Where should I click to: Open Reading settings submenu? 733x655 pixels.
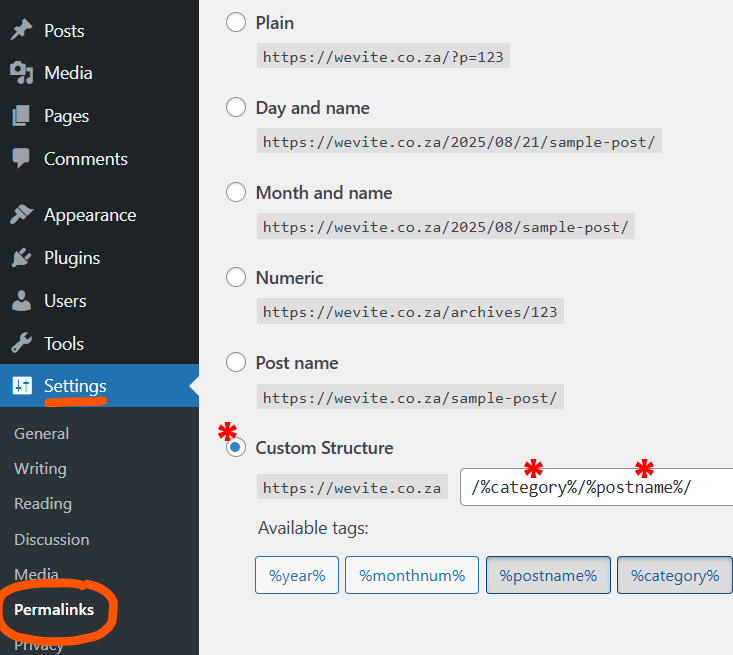tap(43, 504)
